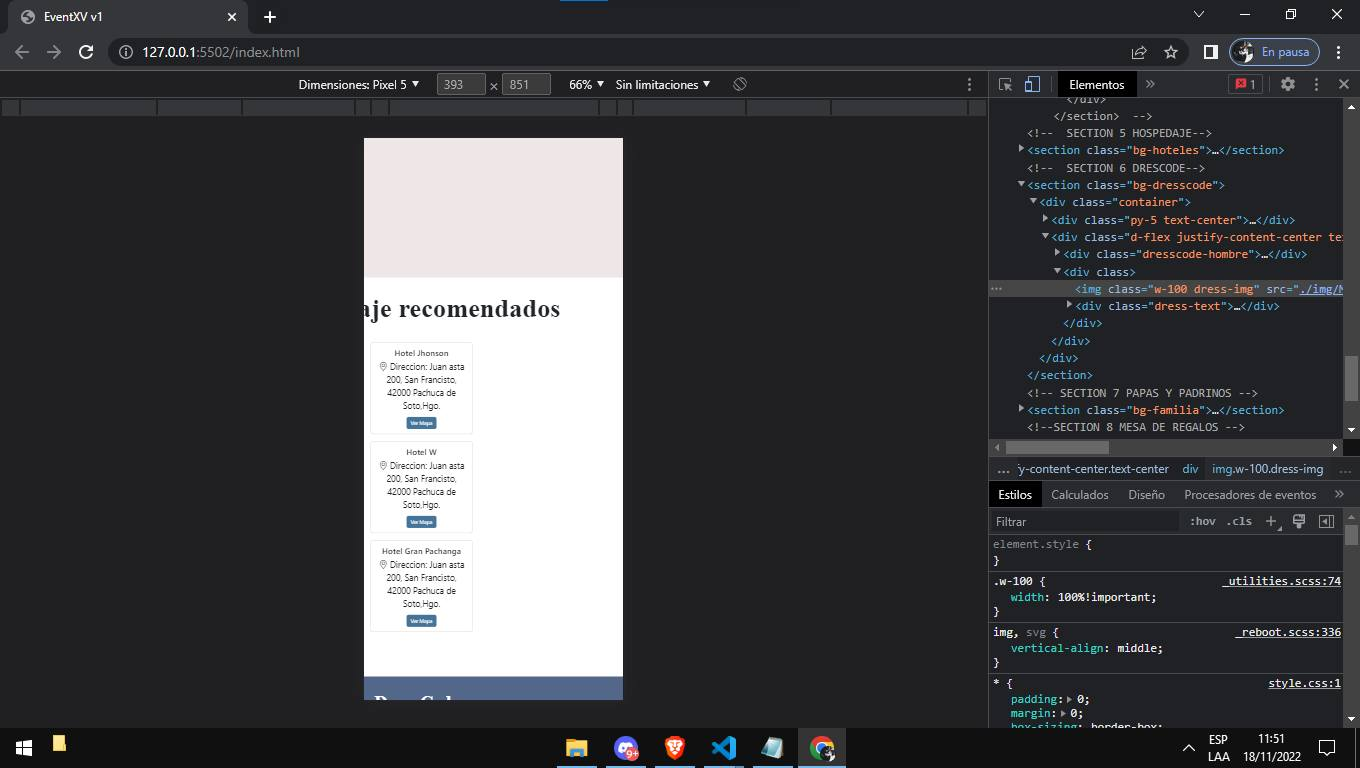Click the En pausa profile button
1360x768 pixels.
tap(1274, 52)
